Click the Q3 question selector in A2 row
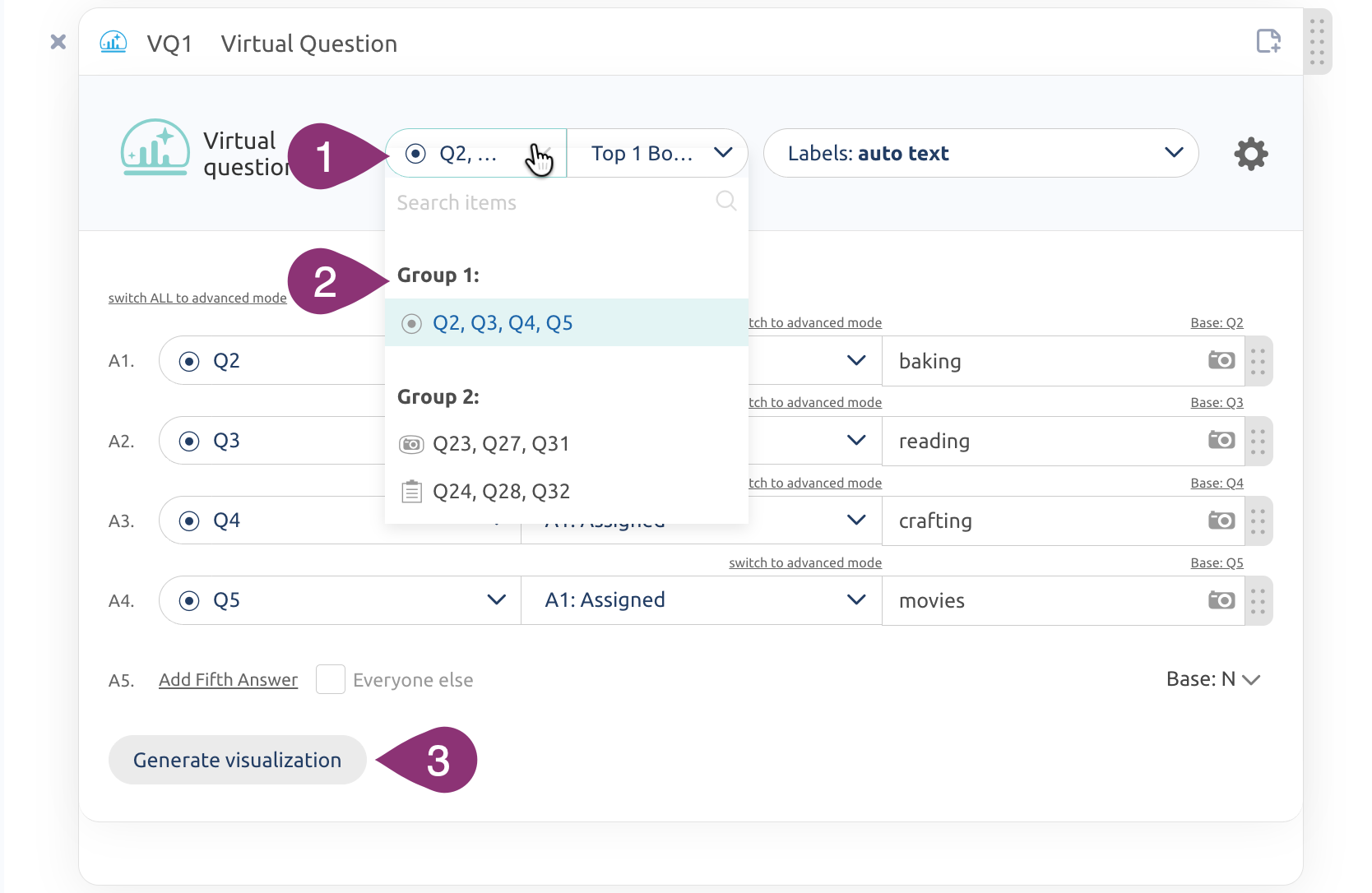The image size is (1372, 893). [x=273, y=441]
